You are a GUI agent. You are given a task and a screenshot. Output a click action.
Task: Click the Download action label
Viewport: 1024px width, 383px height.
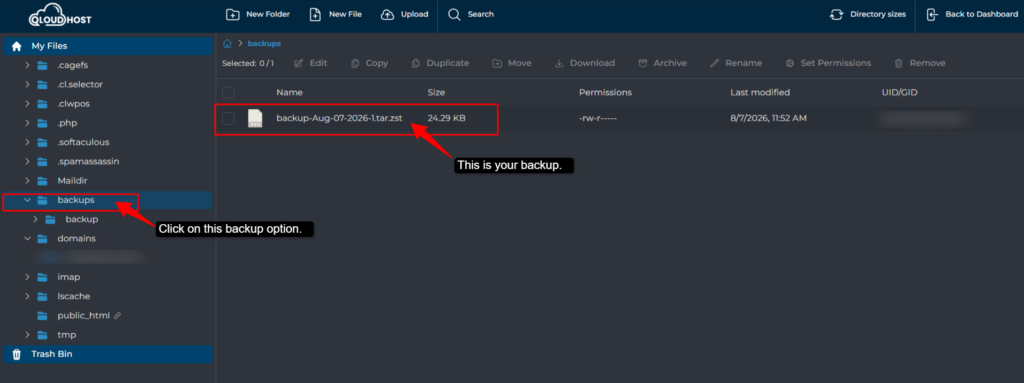point(592,63)
